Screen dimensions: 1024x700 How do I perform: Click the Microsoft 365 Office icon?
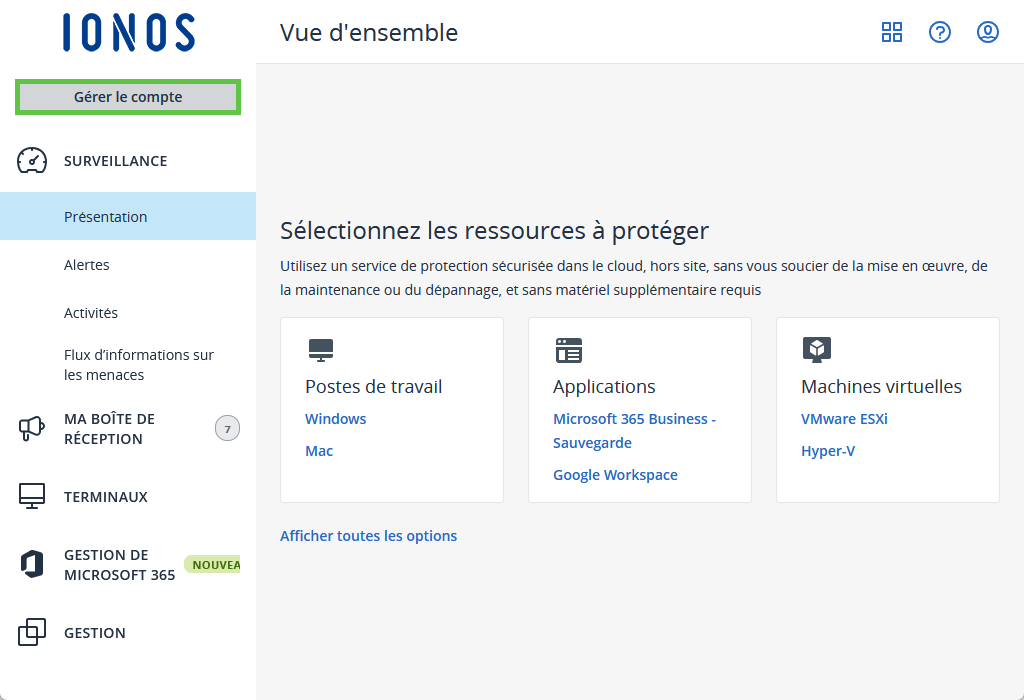click(x=32, y=565)
